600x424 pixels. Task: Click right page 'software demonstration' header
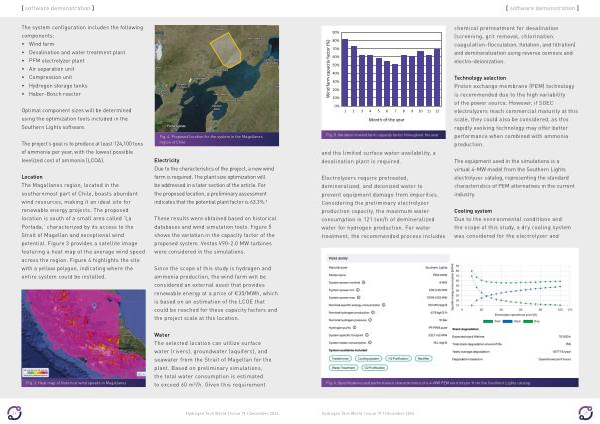(542, 8)
